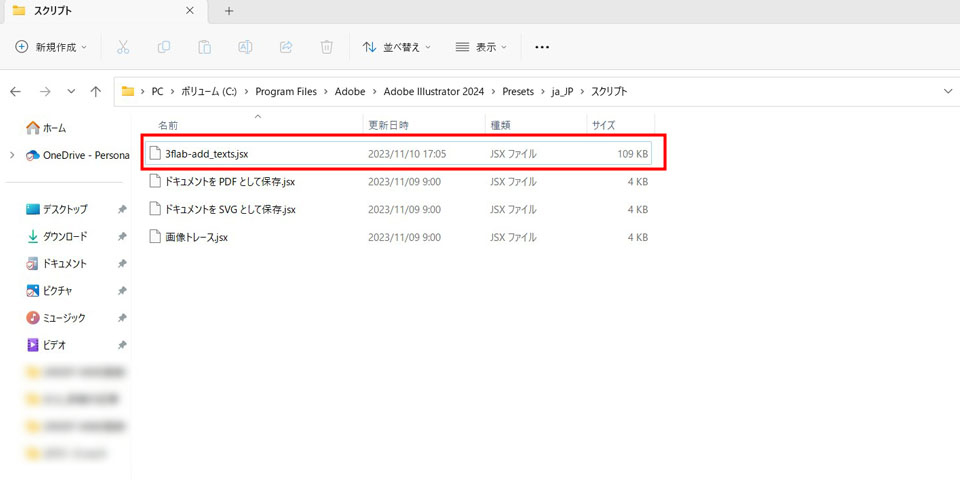This screenshot has height=480, width=960.
Task: Click the Share icon in toolbar
Action: click(286, 47)
